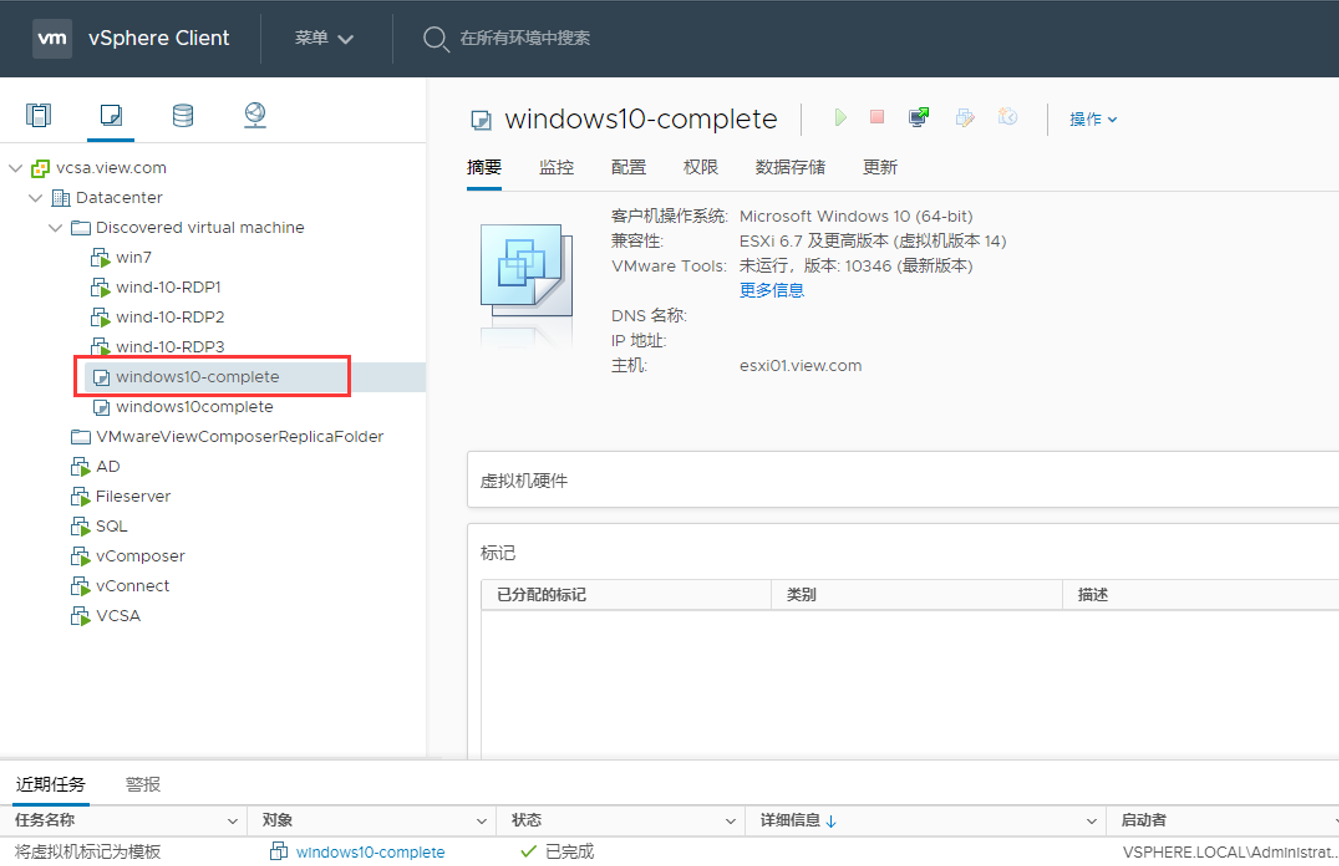Select the SQL VM
1339x866 pixels.
[111, 526]
